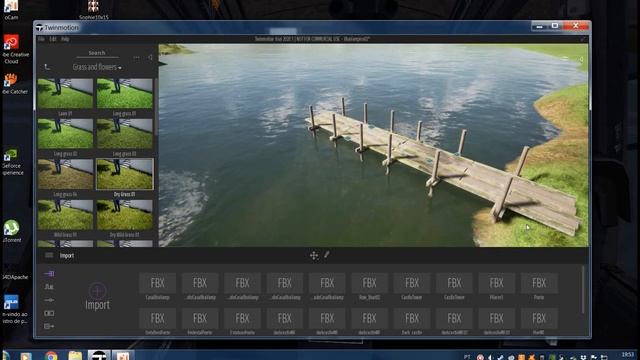The width and height of the screenshot is (640, 360).
Task: Select the Lawn 01 thumbnail
Action: click(x=65, y=93)
